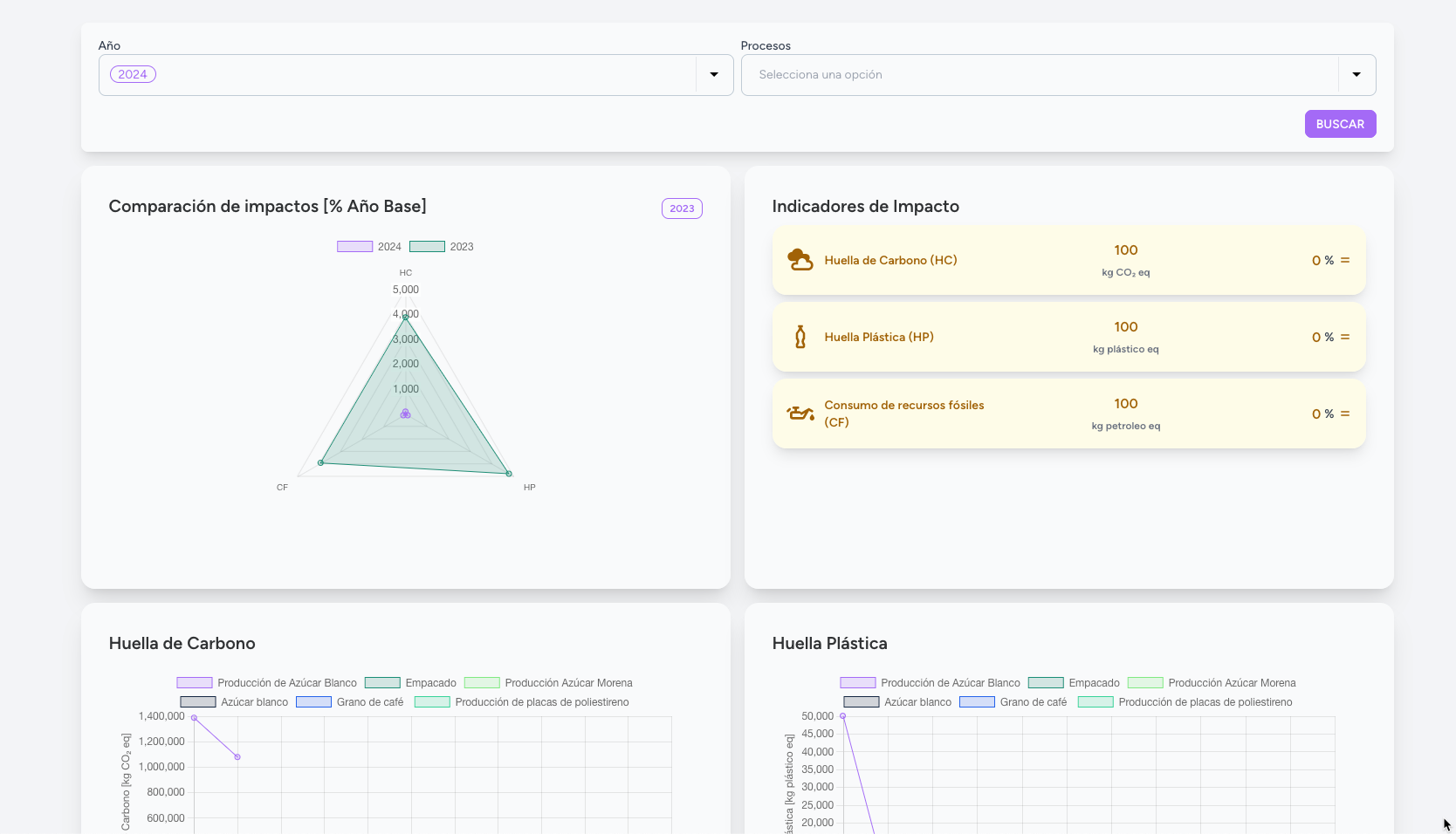1456x834 pixels.
Task: Click the first data point in Huella de Carbono chart
Action: click(194, 718)
